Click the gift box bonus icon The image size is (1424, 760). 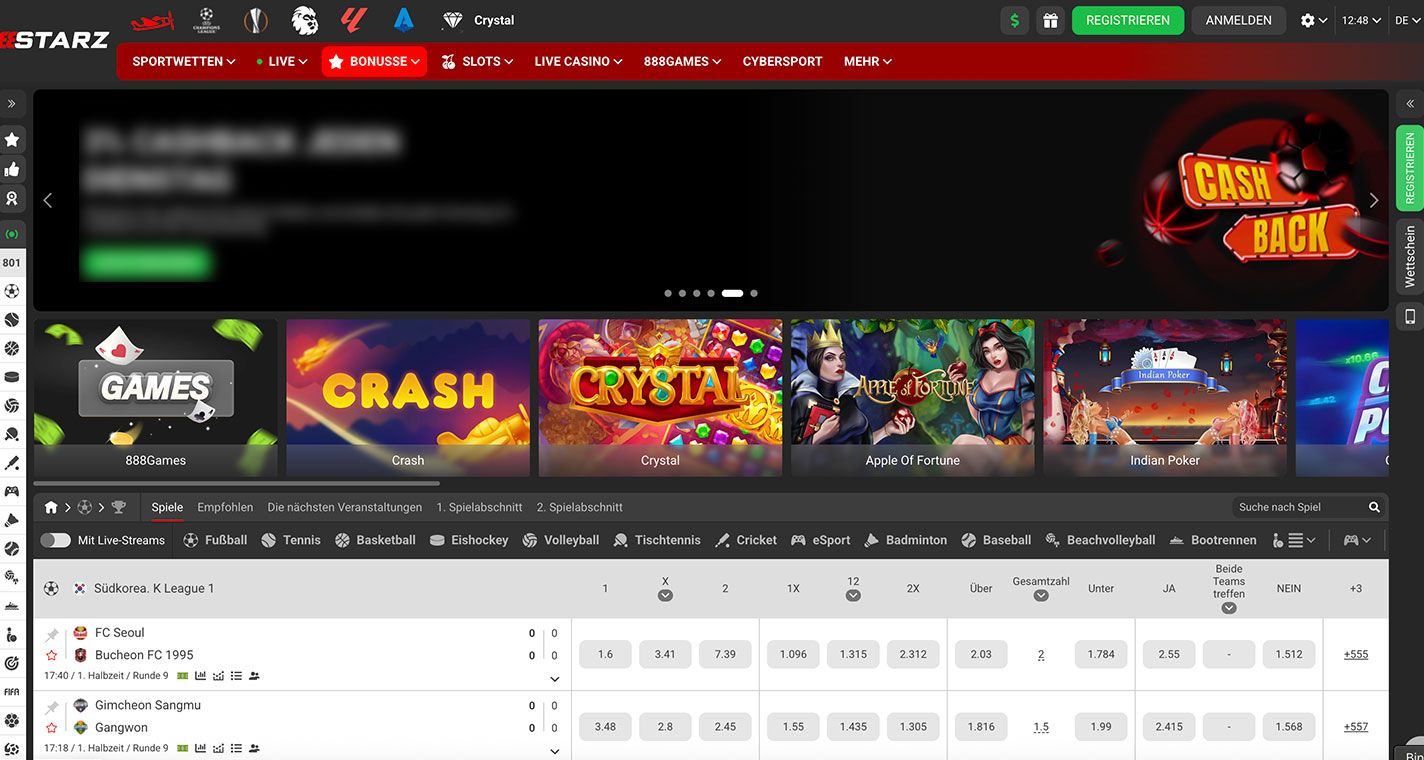coord(1049,20)
